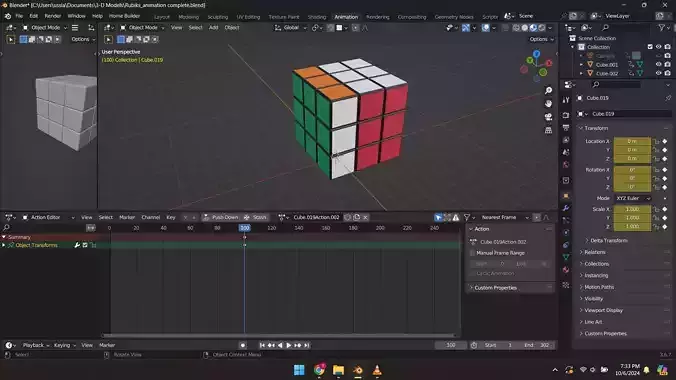
Task: Enable the Manual Frame Range checkbox
Action: point(473,253)
